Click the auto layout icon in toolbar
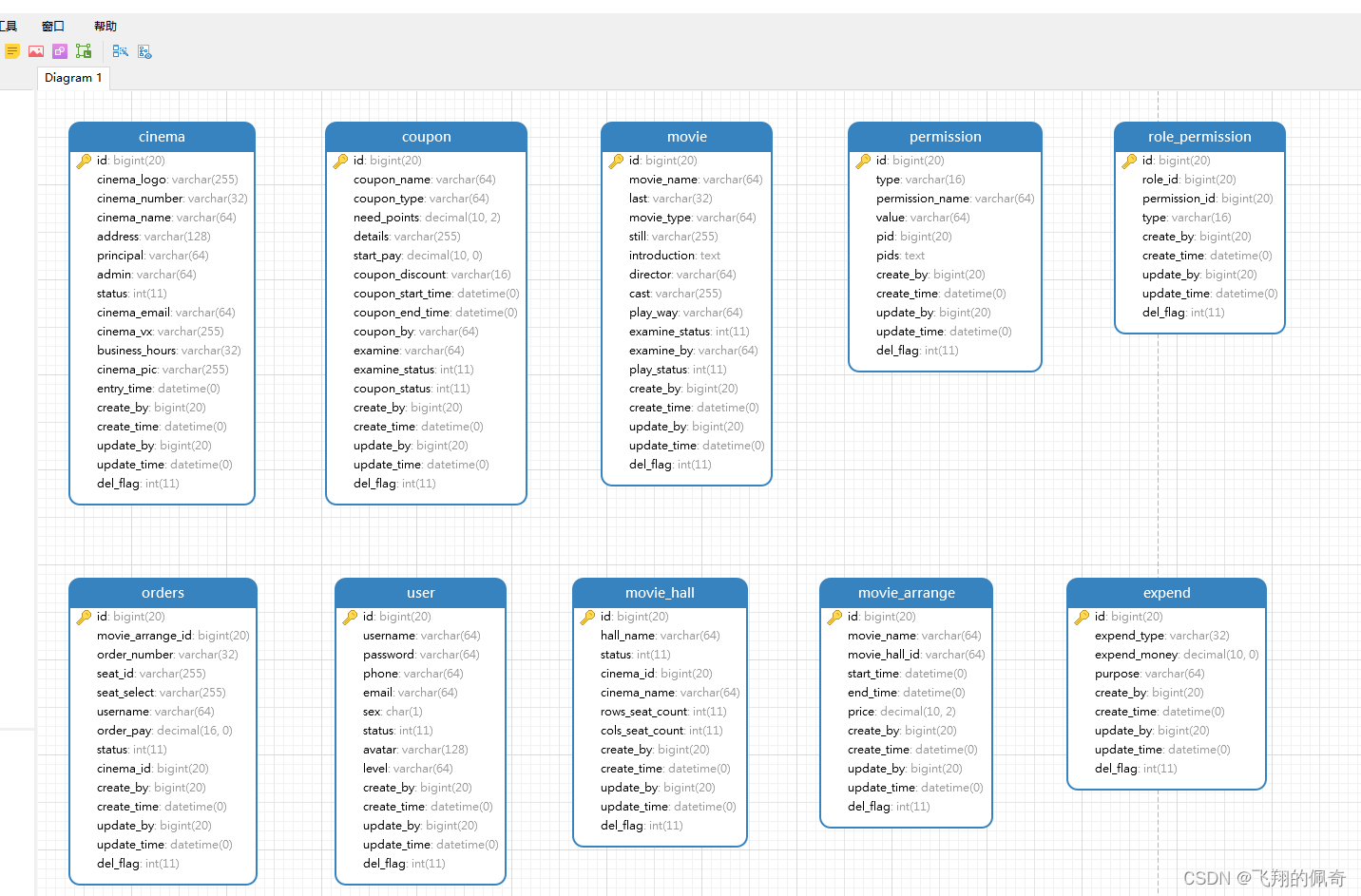This screenshot has width=1361, height=896. click(120, 51)
